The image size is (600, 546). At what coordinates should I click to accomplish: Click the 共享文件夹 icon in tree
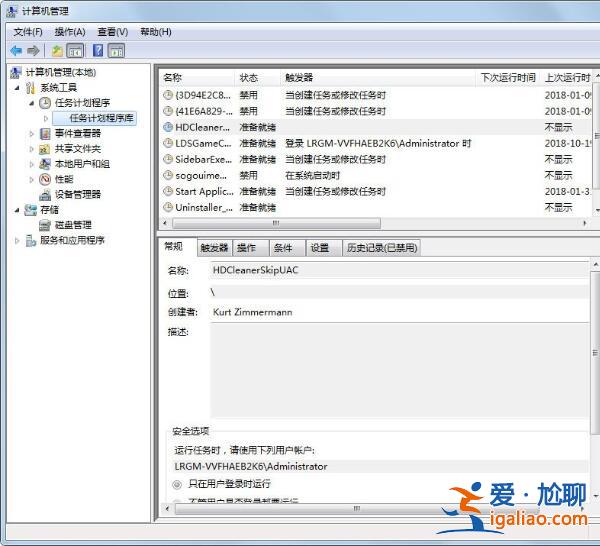click(x=45, y=149)
